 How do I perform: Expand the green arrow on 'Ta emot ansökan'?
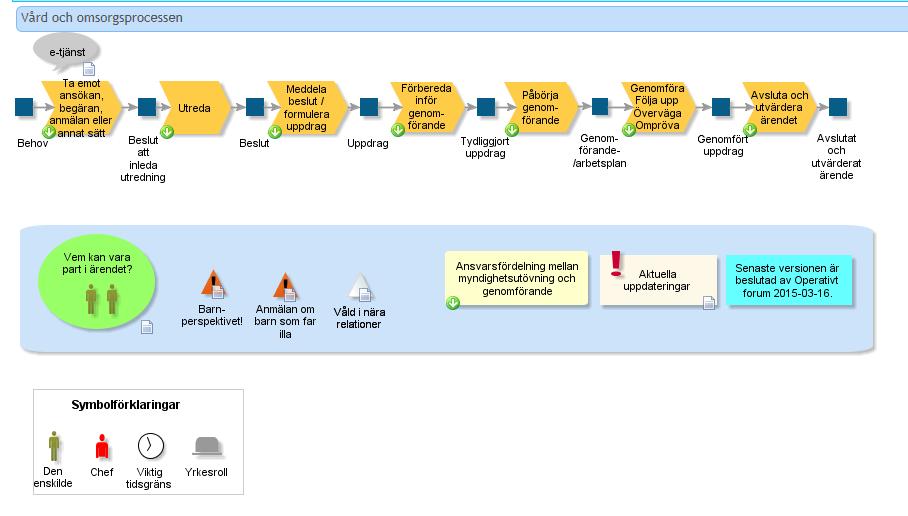(x=49, y=131)
